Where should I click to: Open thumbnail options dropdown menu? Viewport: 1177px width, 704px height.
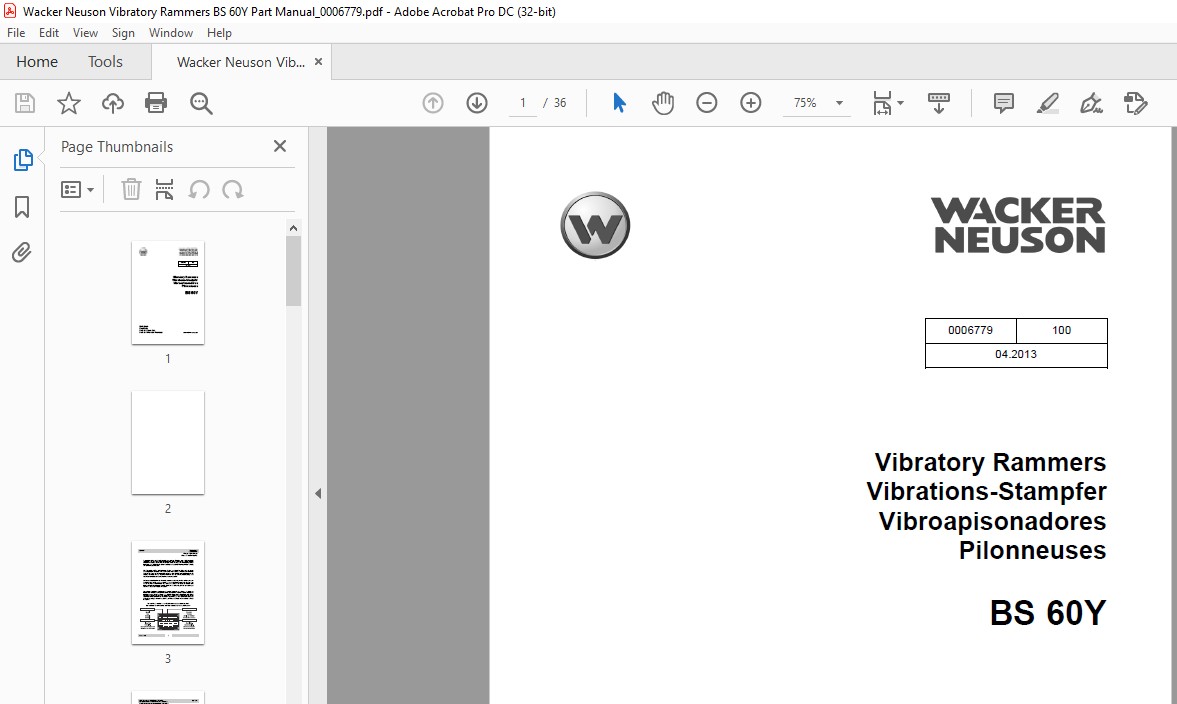pyautogui.click(x=77, y=190)
